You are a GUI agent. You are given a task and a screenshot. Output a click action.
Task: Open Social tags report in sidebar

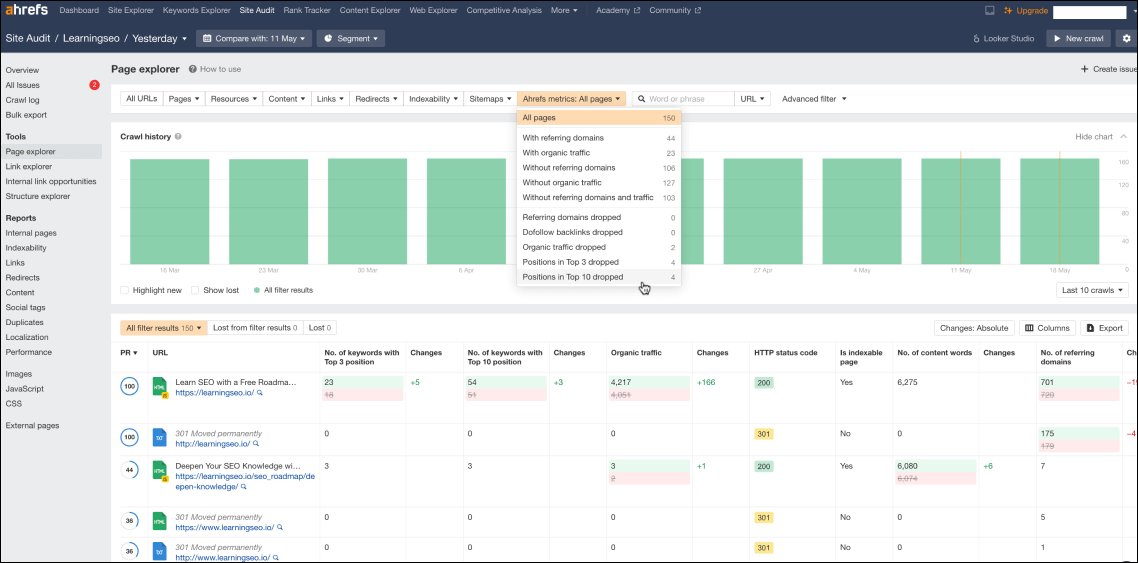[x=25, y=308]
